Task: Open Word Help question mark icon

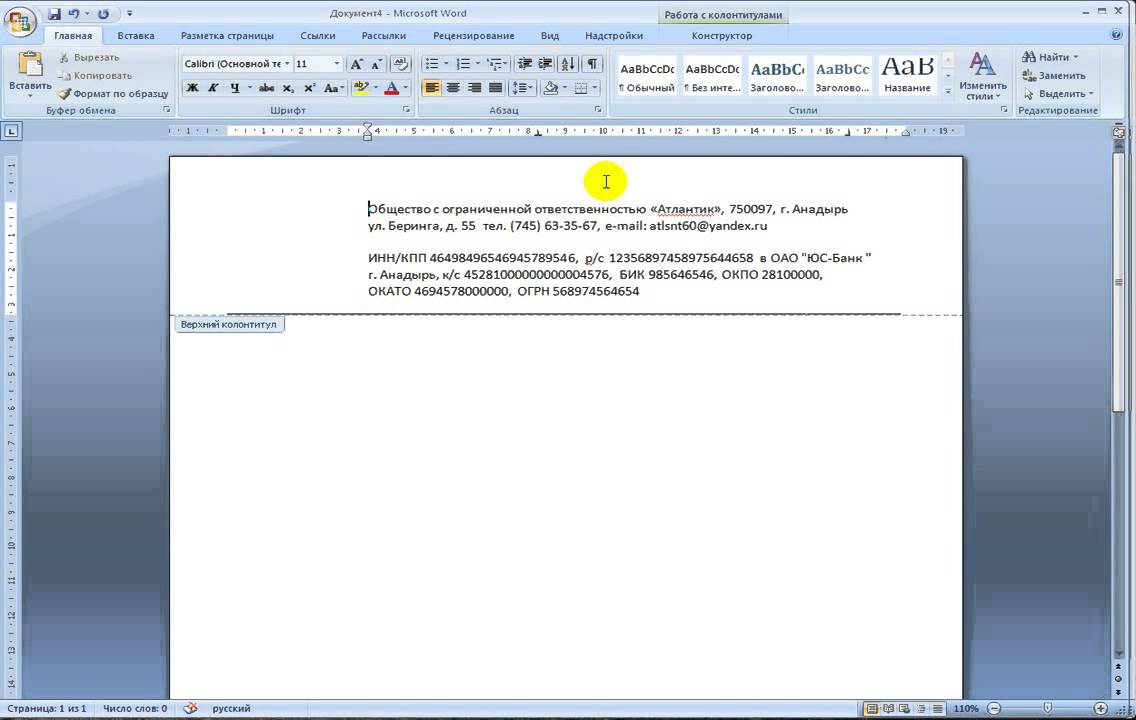Action: pos(1116,35)
